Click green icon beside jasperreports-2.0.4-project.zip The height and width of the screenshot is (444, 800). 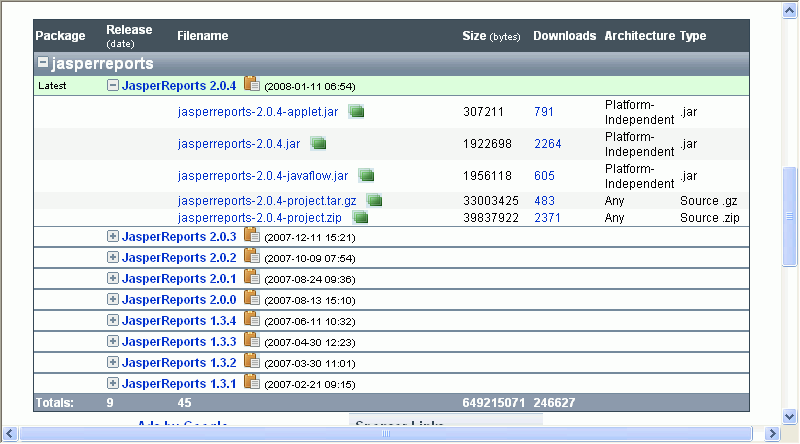[x=360, y=217]
